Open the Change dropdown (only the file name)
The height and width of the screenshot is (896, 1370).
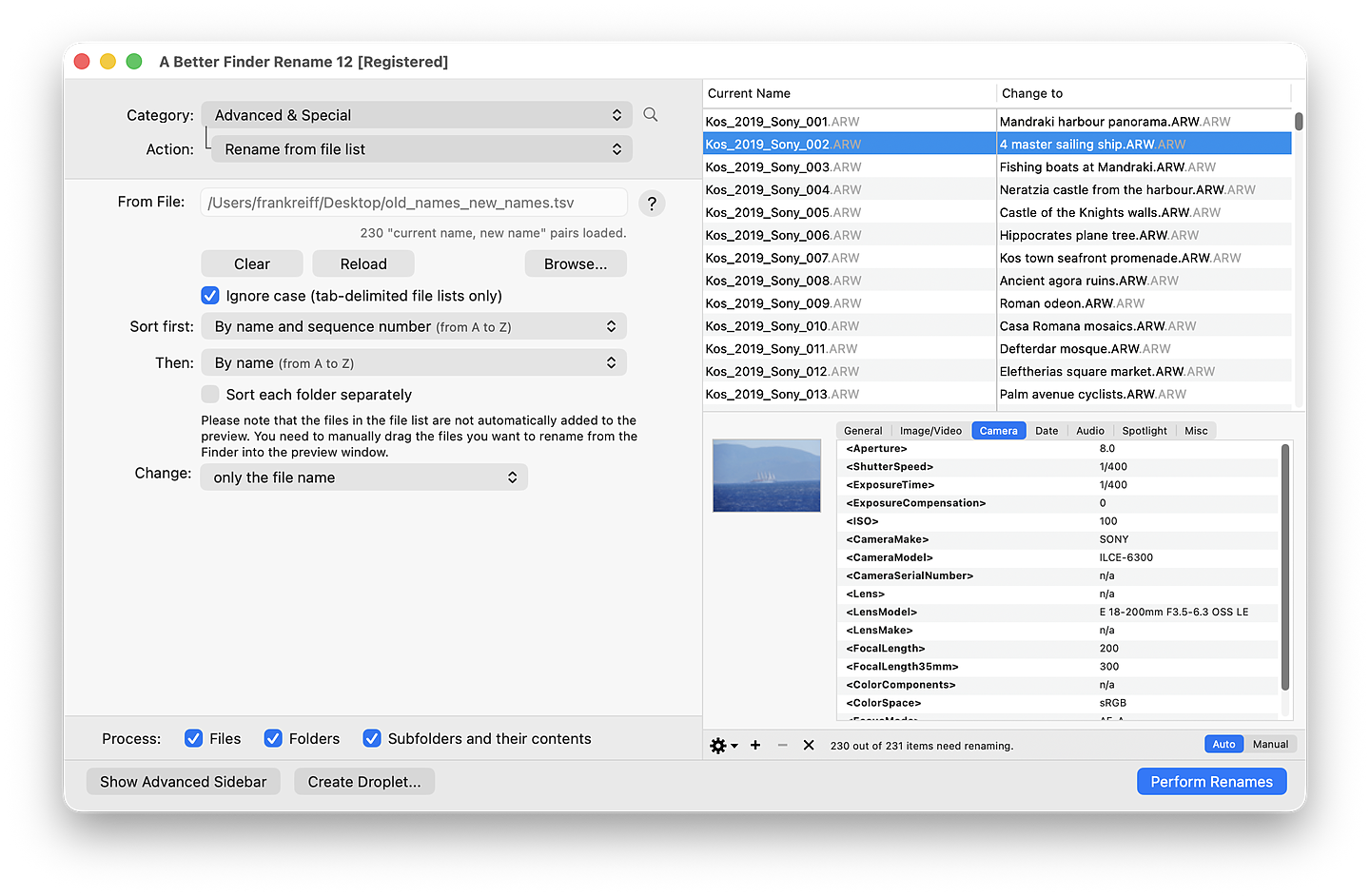364,477
